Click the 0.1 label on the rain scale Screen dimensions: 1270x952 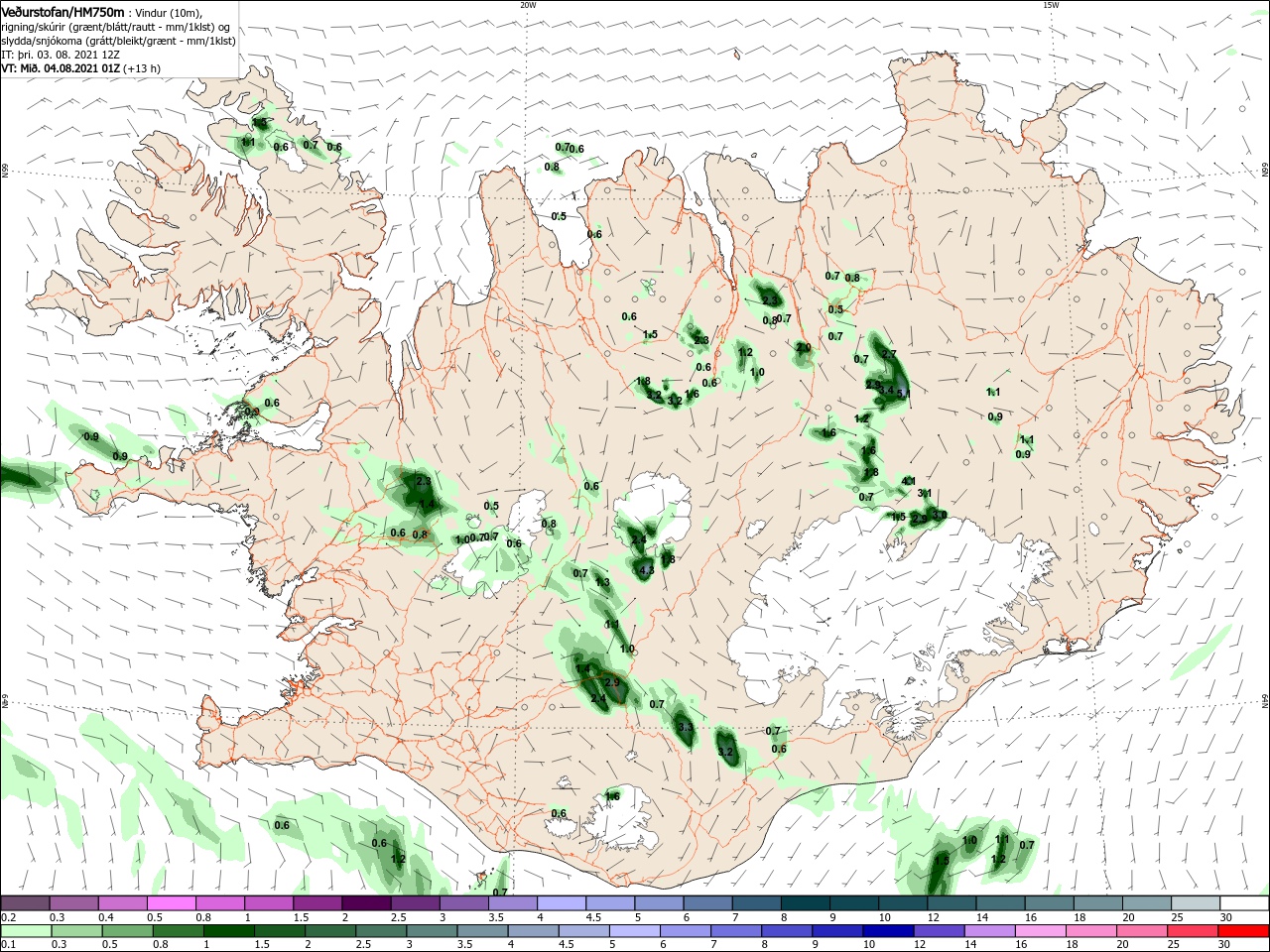(x=8, y=945)
